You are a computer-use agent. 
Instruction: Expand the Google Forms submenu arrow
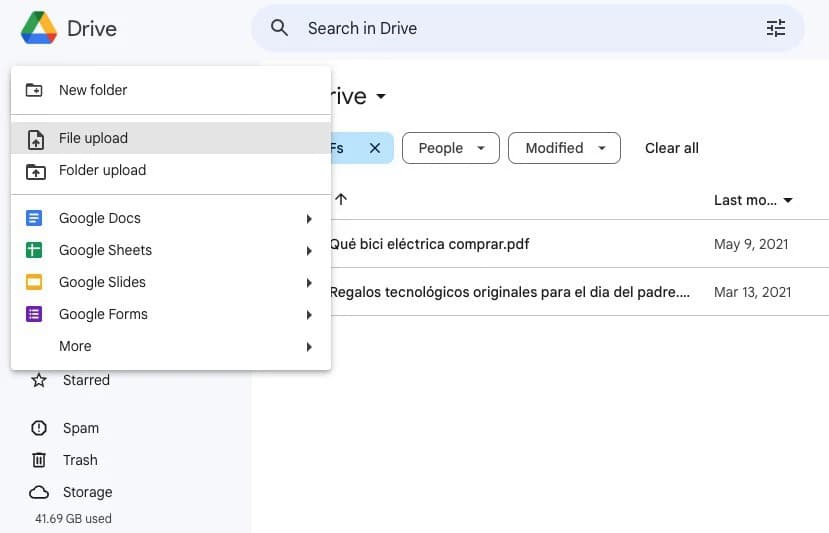click(309, 315)
